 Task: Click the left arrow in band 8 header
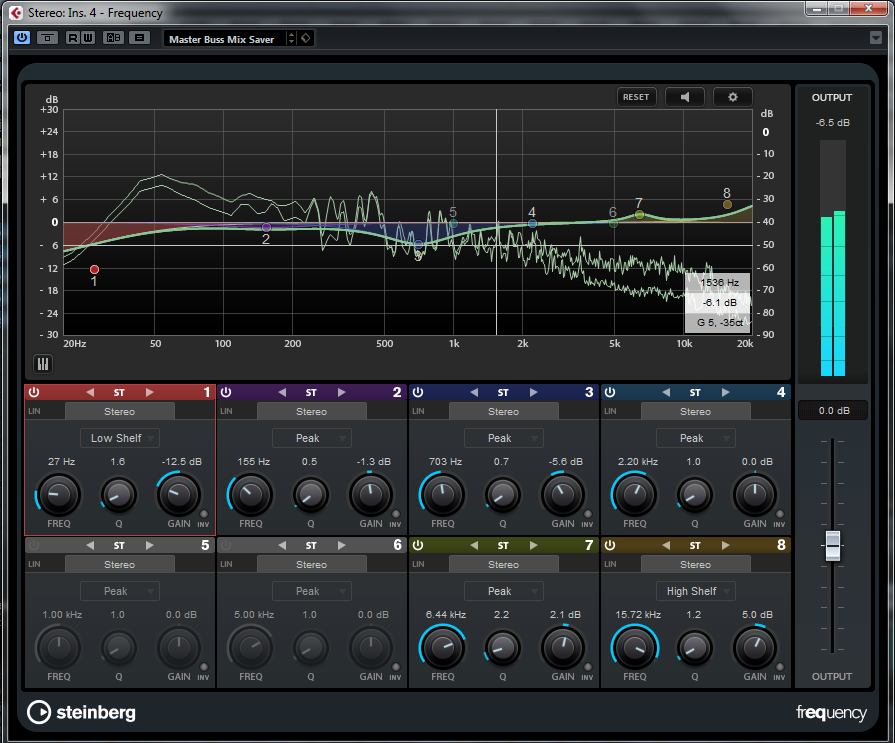[x=666, y=545]
